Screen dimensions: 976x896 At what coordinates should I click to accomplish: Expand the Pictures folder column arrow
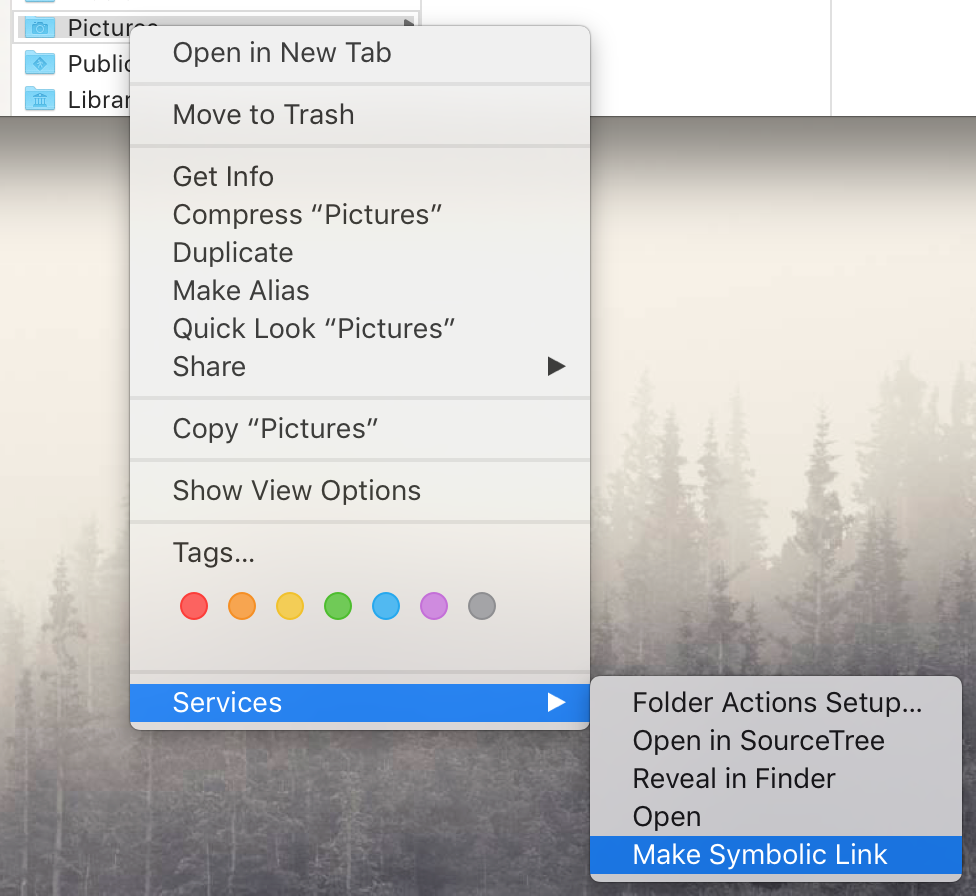point(408,25)
